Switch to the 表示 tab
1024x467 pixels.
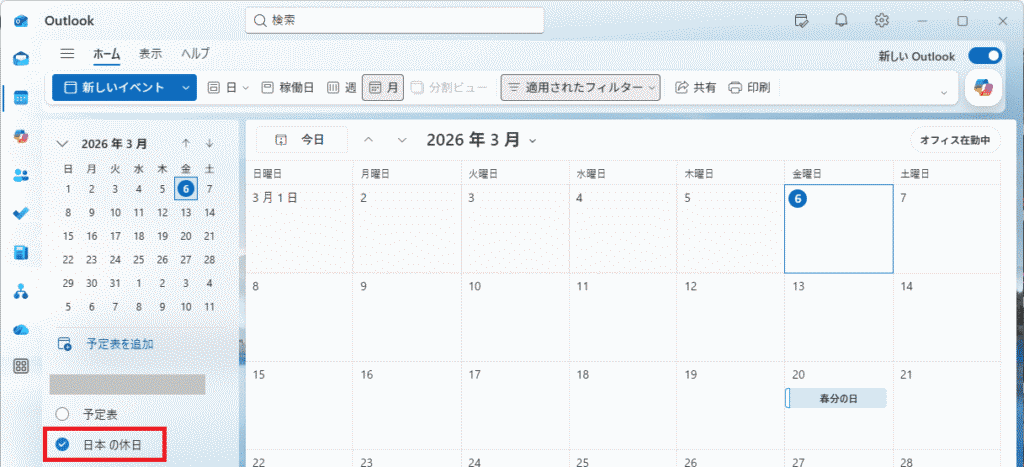point(150,54)
